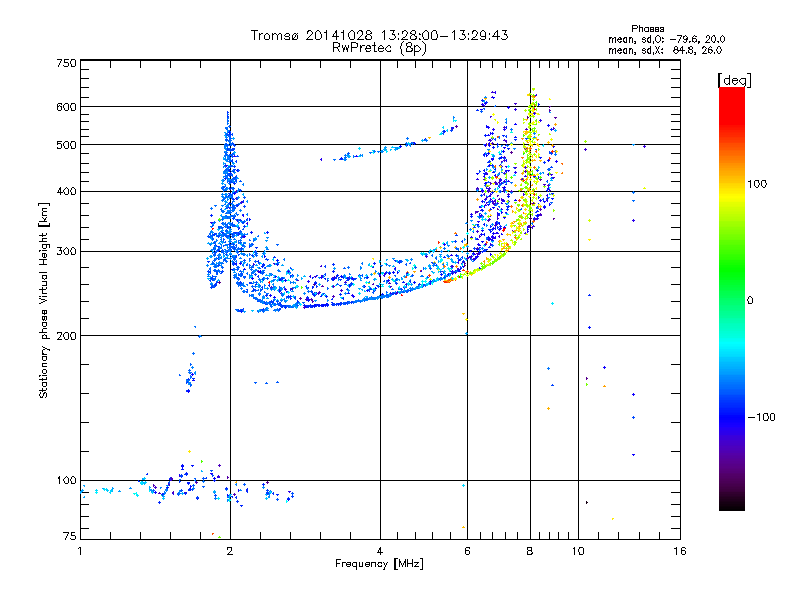The height and width of the screenshot is (600, 800).
Task: Select the 'mean, sd,X: 84.8, 26.0' line
Action: pos(665,50)
